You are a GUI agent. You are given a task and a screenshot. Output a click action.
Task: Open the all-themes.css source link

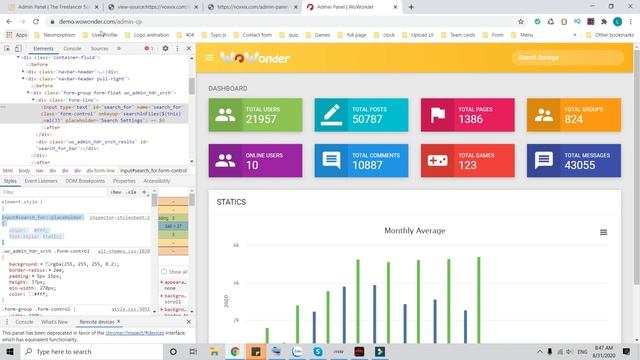pyautogui.click(x=124, y=251)
